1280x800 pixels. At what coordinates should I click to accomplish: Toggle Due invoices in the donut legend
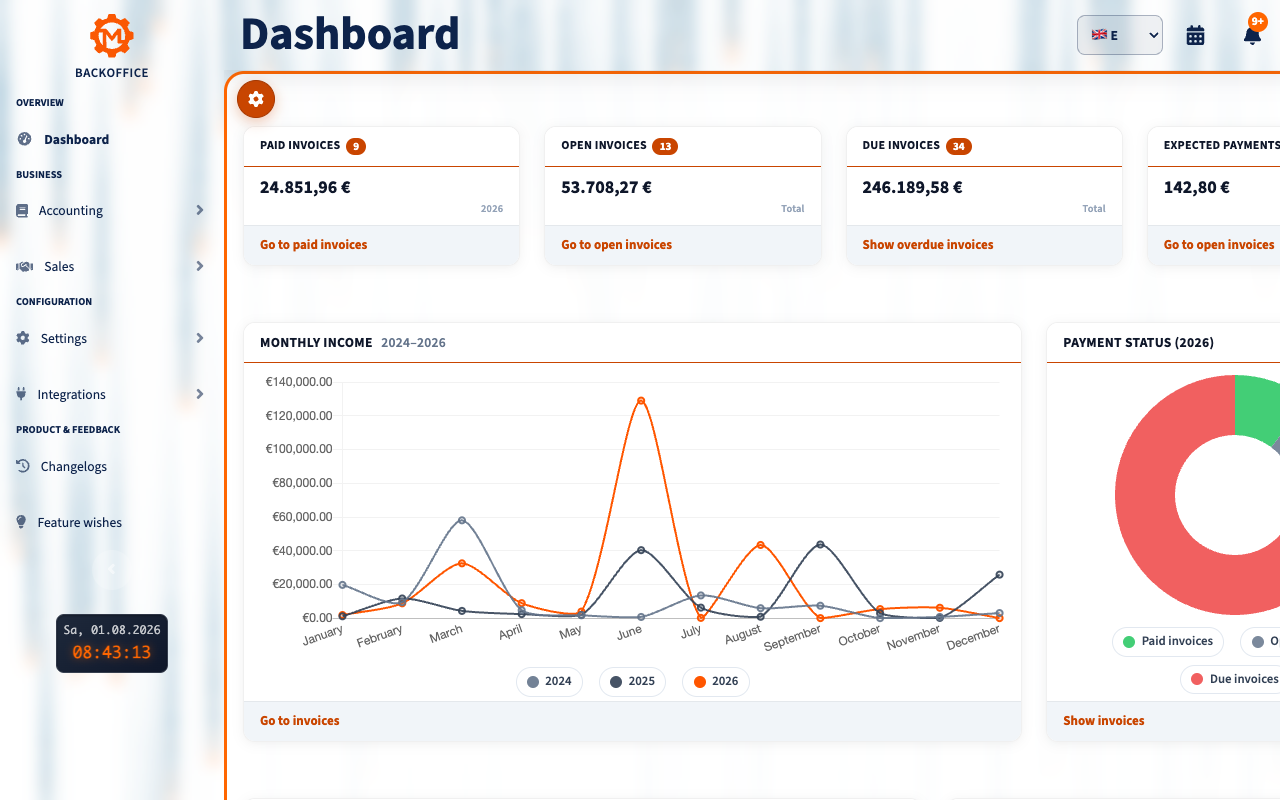(1232, 680)
